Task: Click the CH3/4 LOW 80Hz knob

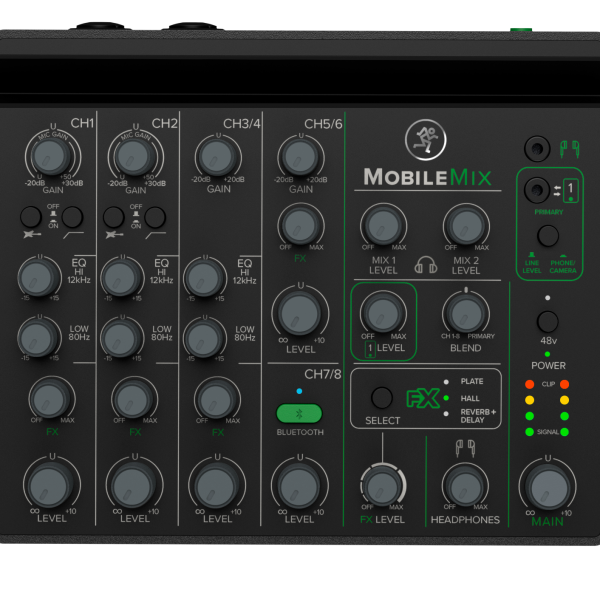Action: coord(204,339)
